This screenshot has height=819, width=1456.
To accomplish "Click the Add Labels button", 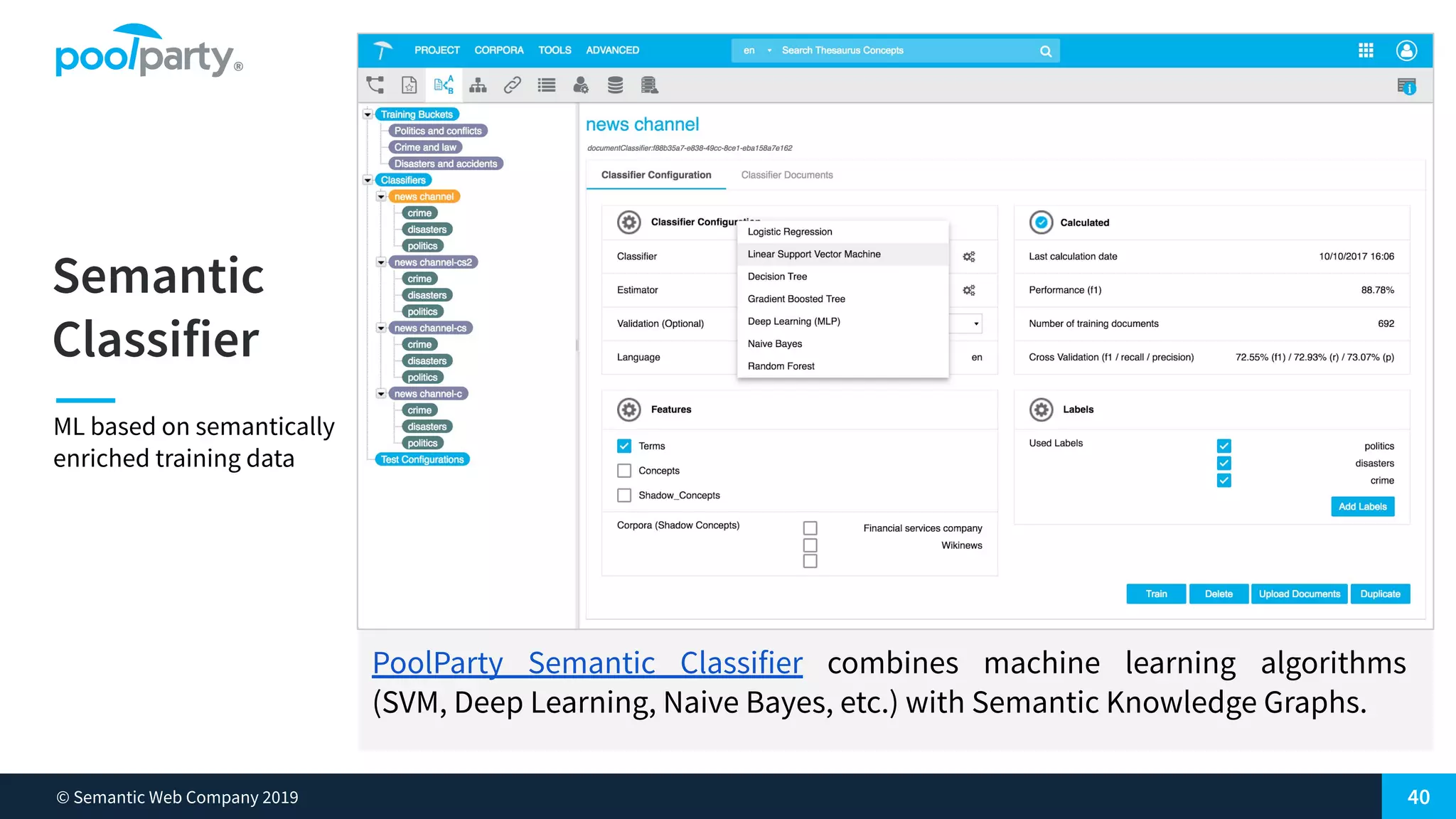I will [1362, 507].
